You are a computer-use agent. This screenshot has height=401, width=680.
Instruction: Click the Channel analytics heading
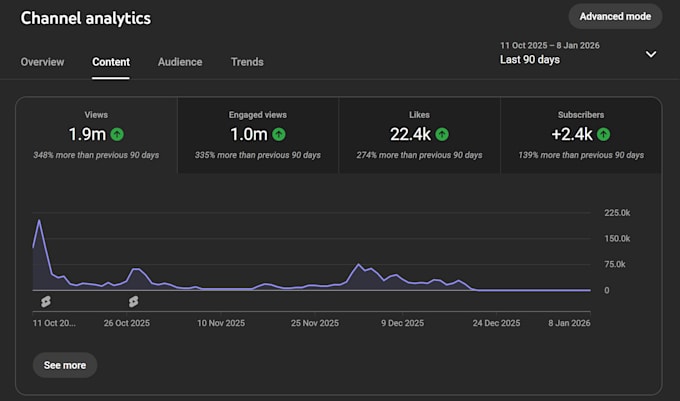pyautogui.click(x=86, y=18)
